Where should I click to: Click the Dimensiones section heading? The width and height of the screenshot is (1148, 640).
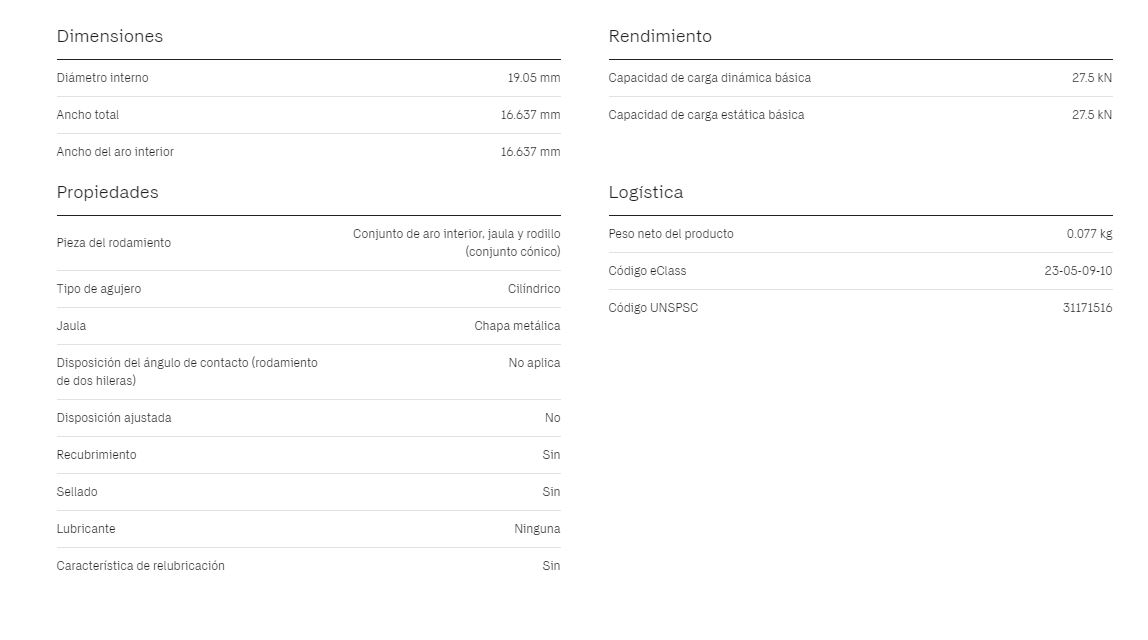click(110, 36)
